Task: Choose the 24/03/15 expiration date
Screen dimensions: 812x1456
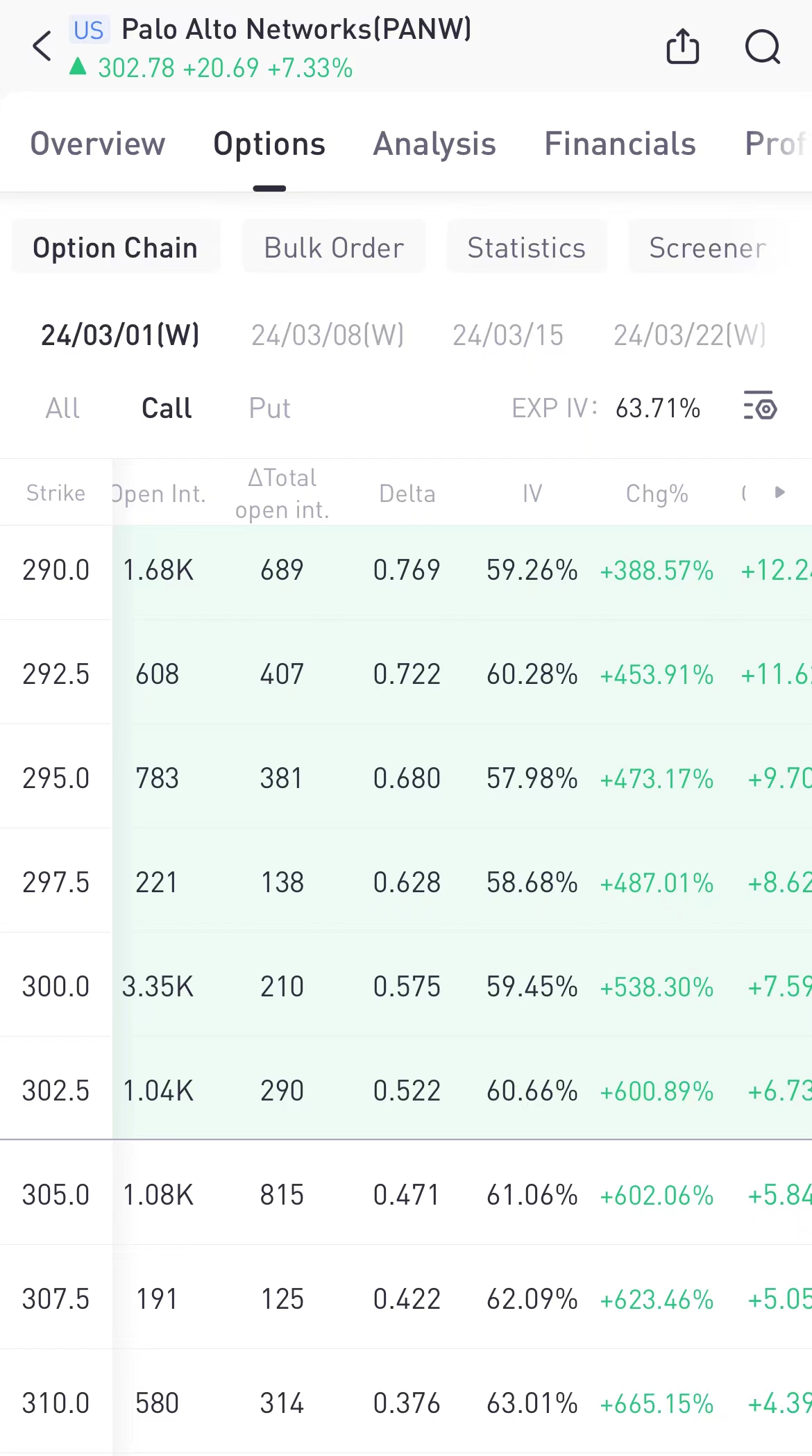Action: click(x=508, y=335)
